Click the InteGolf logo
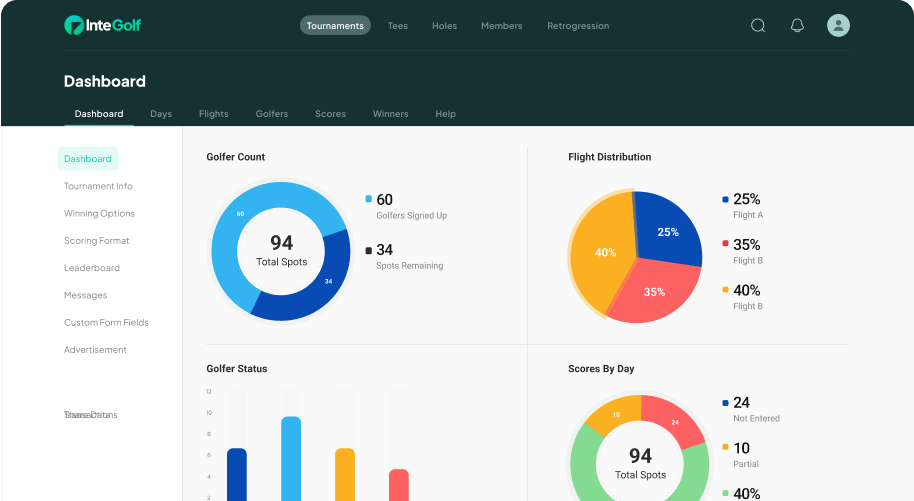The width and height of the screenshot is (914, 501). coord(103,25)
